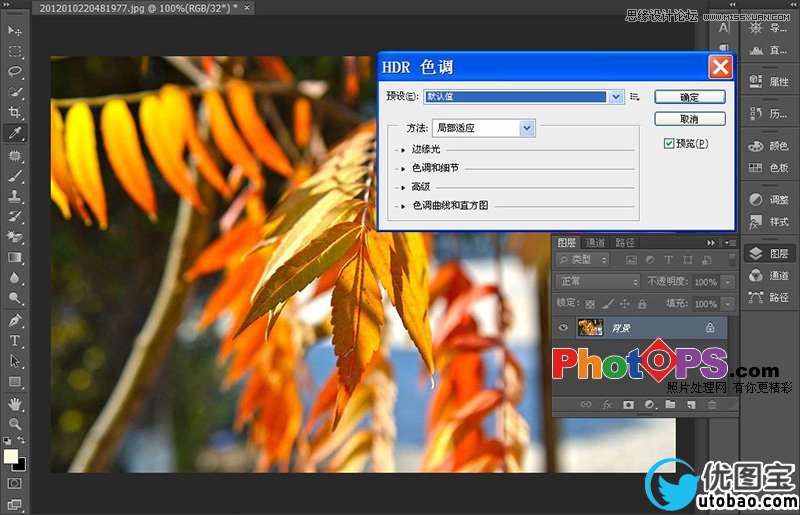The width and height of the screenshot is (800, 515).
Task: Select the Lasso tool
Action: tap(15, 71)
